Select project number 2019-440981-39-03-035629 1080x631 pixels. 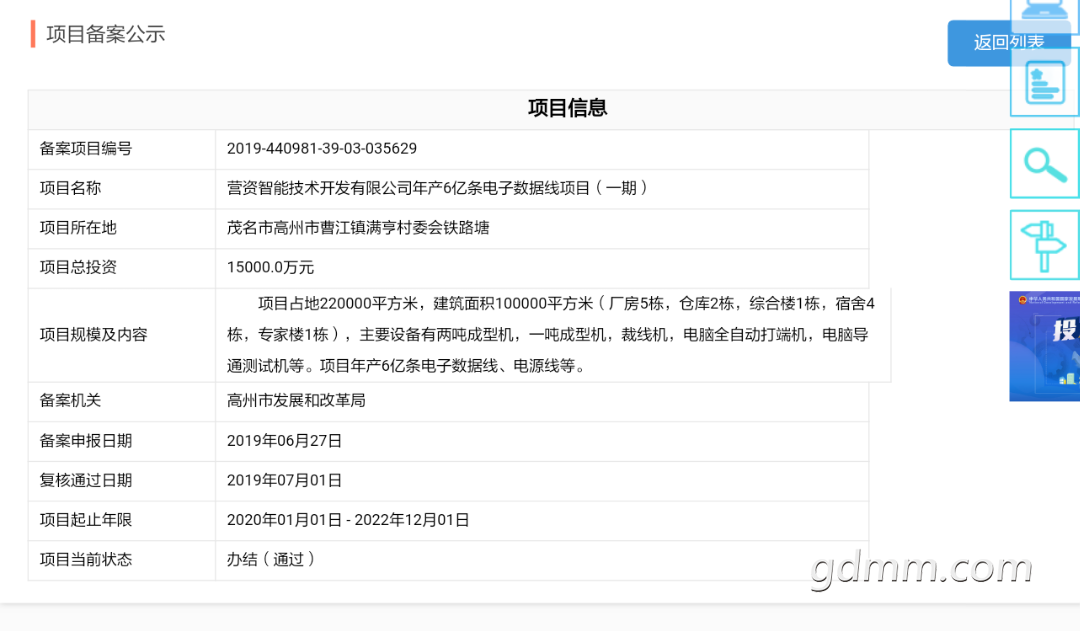tap(322, 149)
